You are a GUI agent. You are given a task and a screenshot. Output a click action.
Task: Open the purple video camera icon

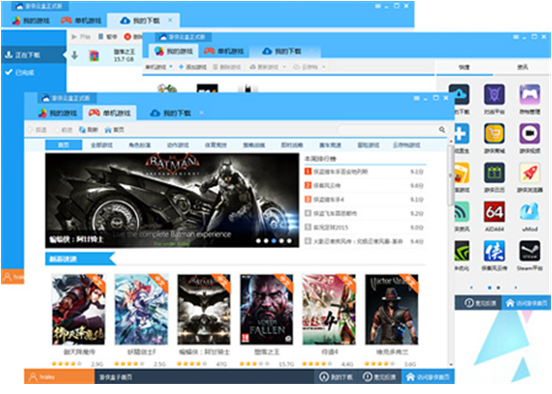coord(529,133)
